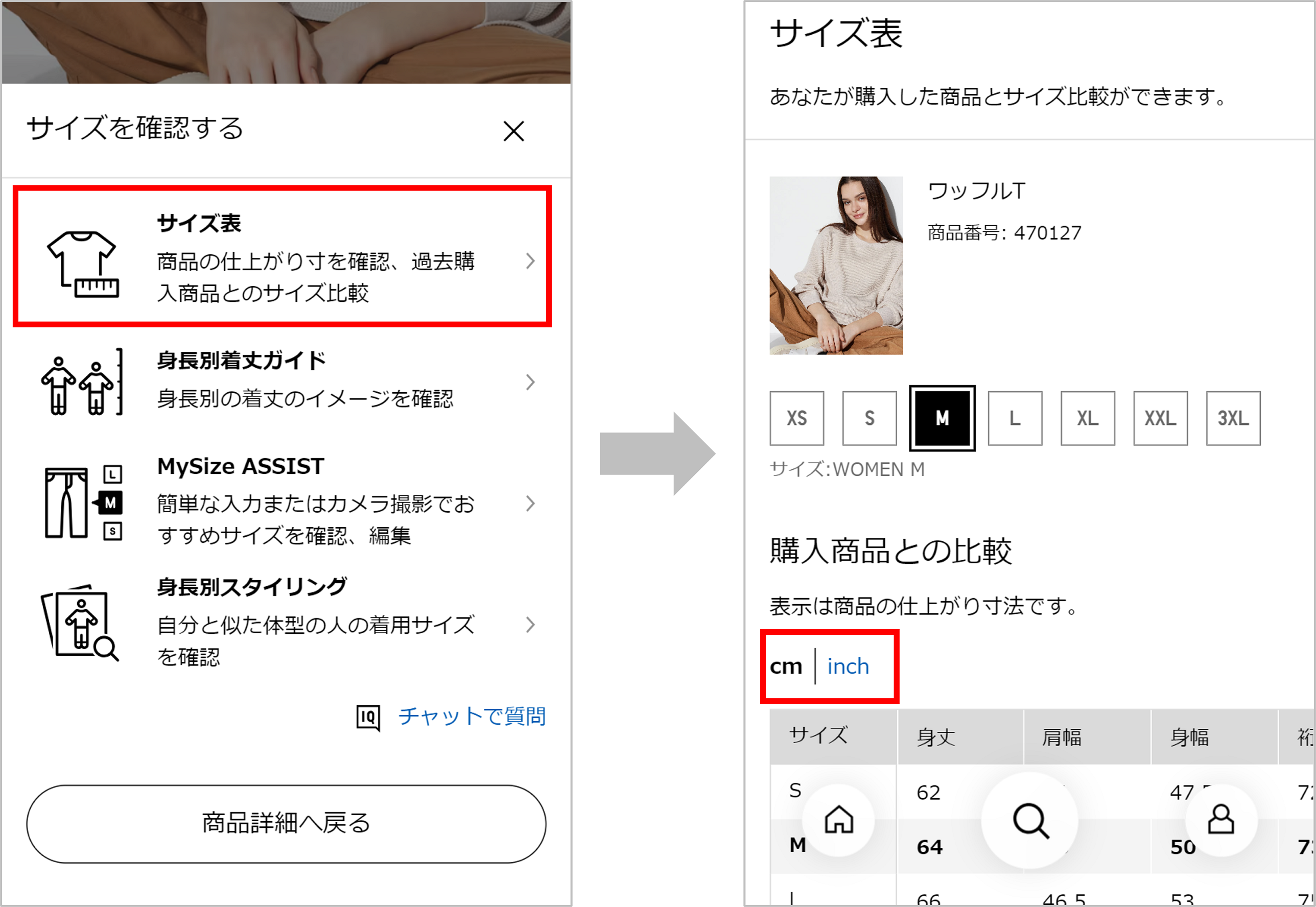Expand chevron on 身長別着丈ガイド row
Image resolution: width=1316 pixels, height=907 pixels.
coord(530,382)
